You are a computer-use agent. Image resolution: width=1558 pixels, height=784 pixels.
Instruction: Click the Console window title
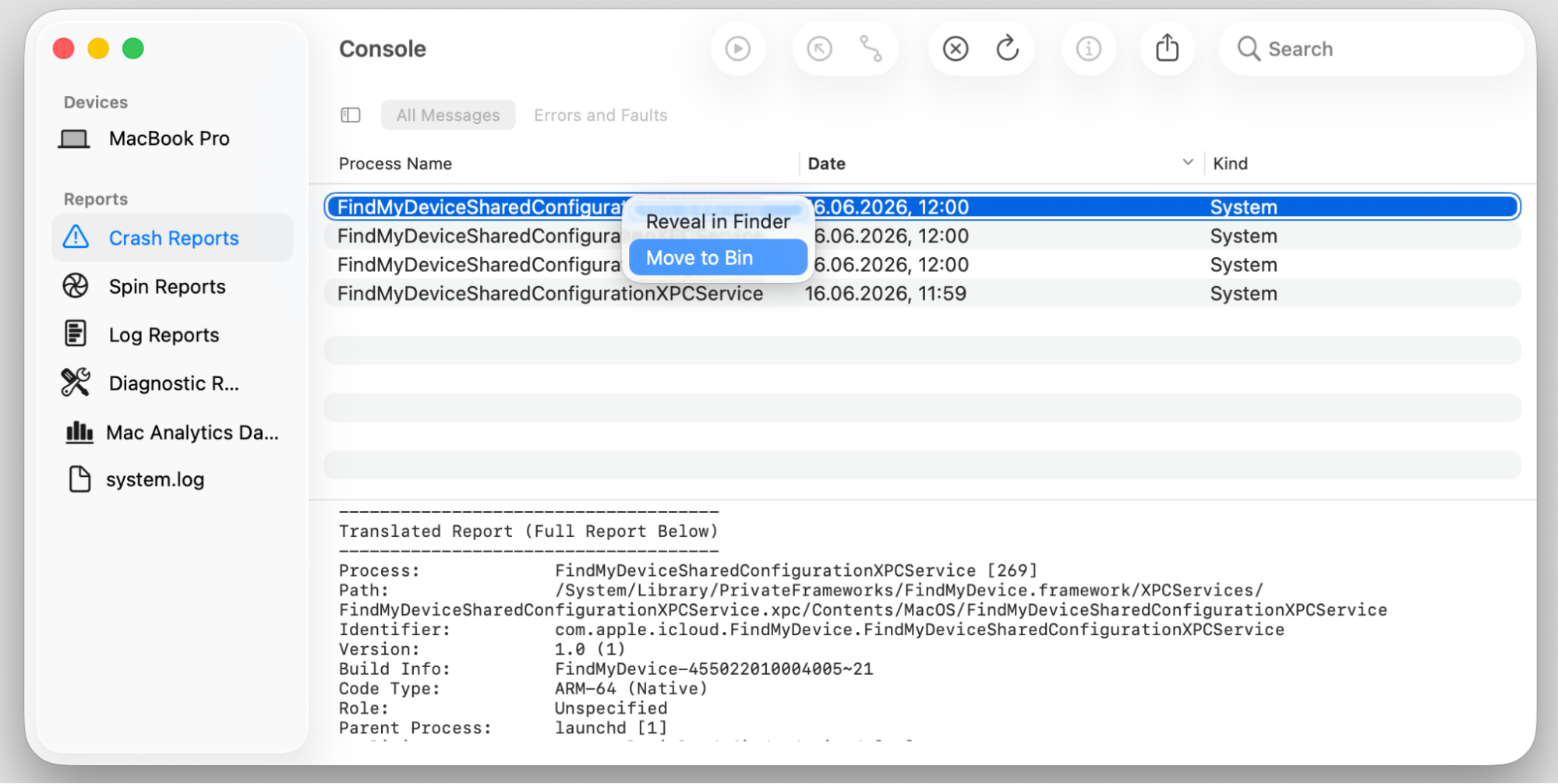383,49
